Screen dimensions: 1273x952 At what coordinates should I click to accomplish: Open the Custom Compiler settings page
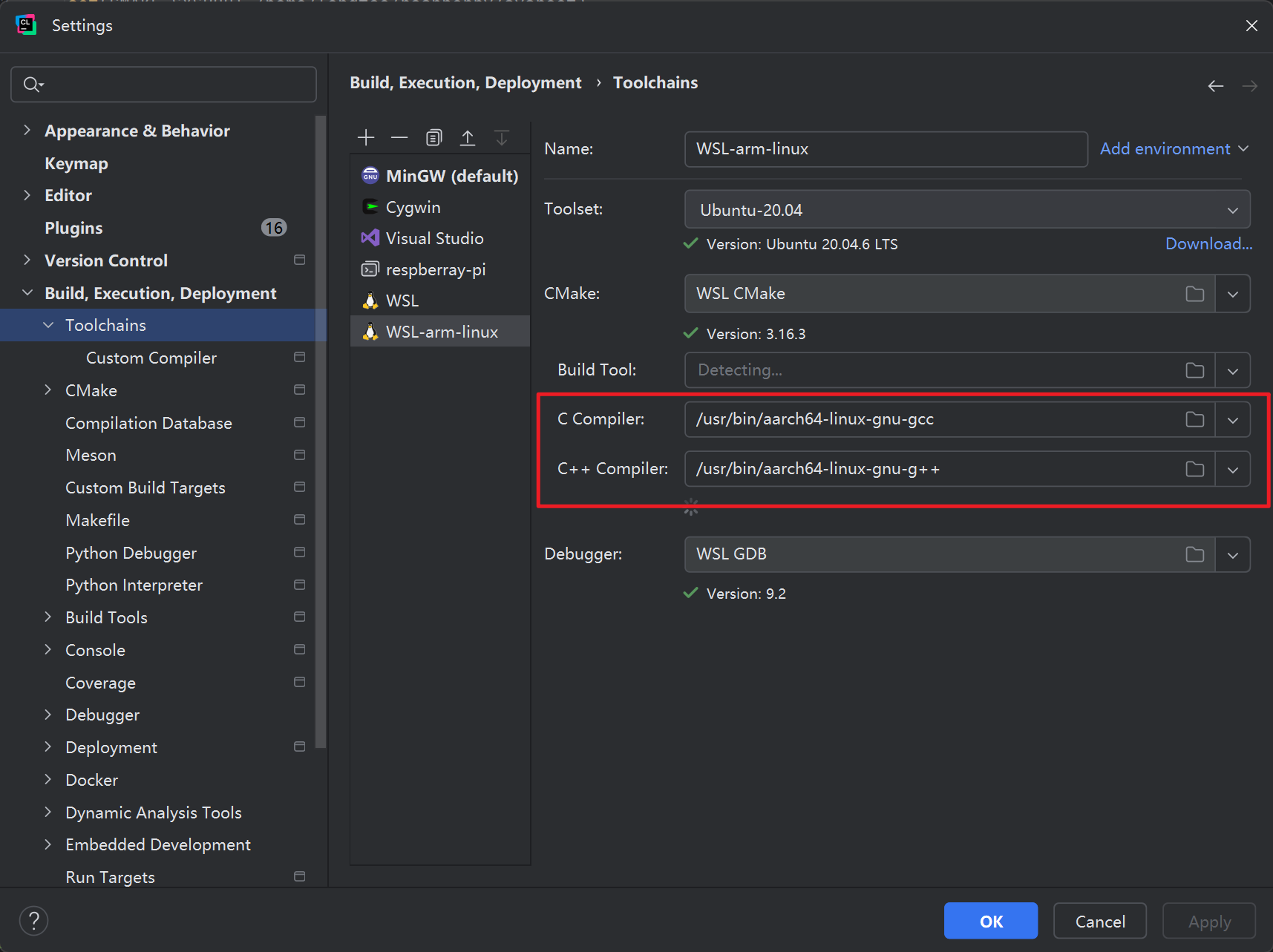151,358
